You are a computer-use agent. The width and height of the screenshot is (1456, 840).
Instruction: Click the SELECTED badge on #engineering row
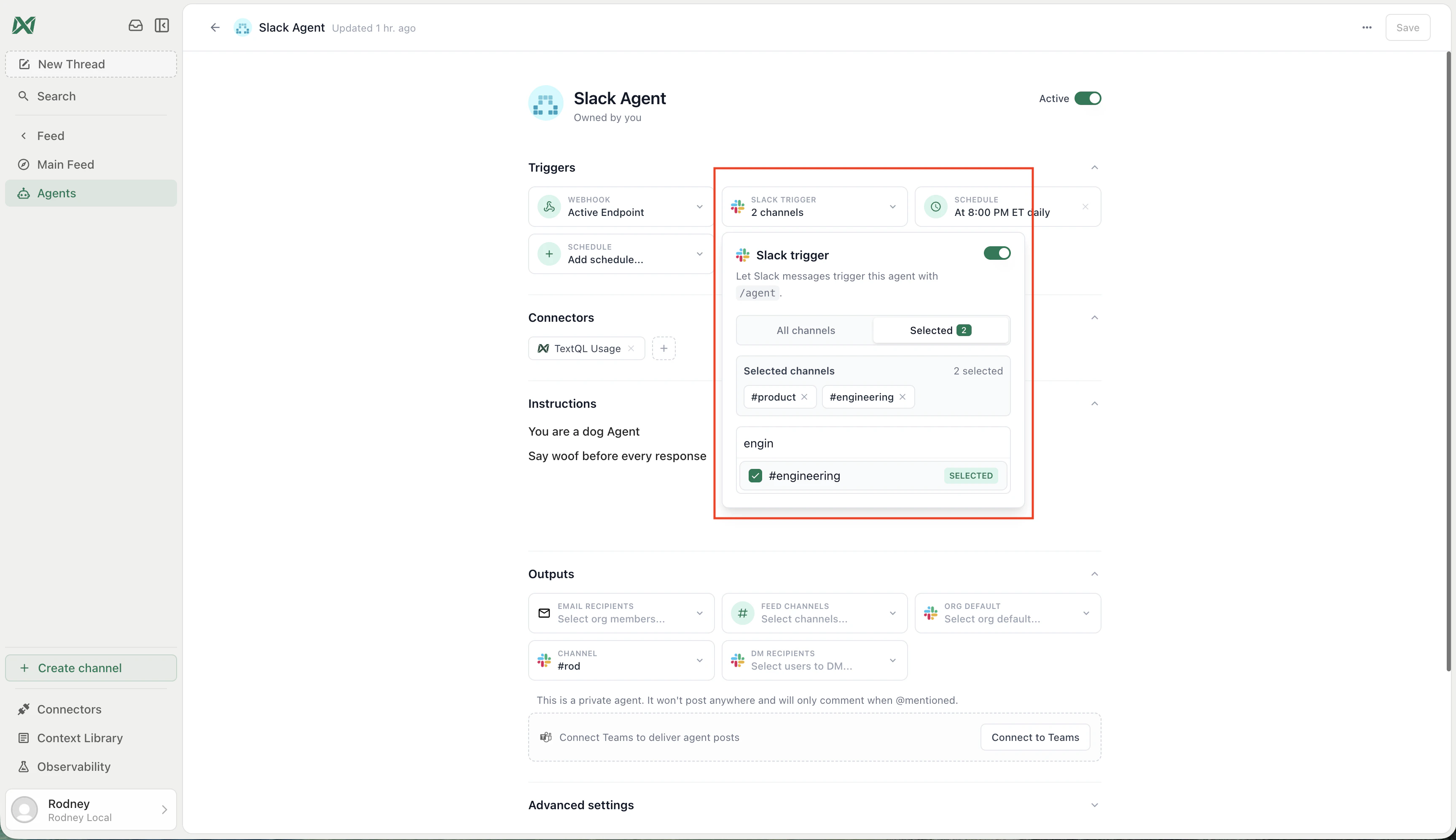click(x=970, y=475)
